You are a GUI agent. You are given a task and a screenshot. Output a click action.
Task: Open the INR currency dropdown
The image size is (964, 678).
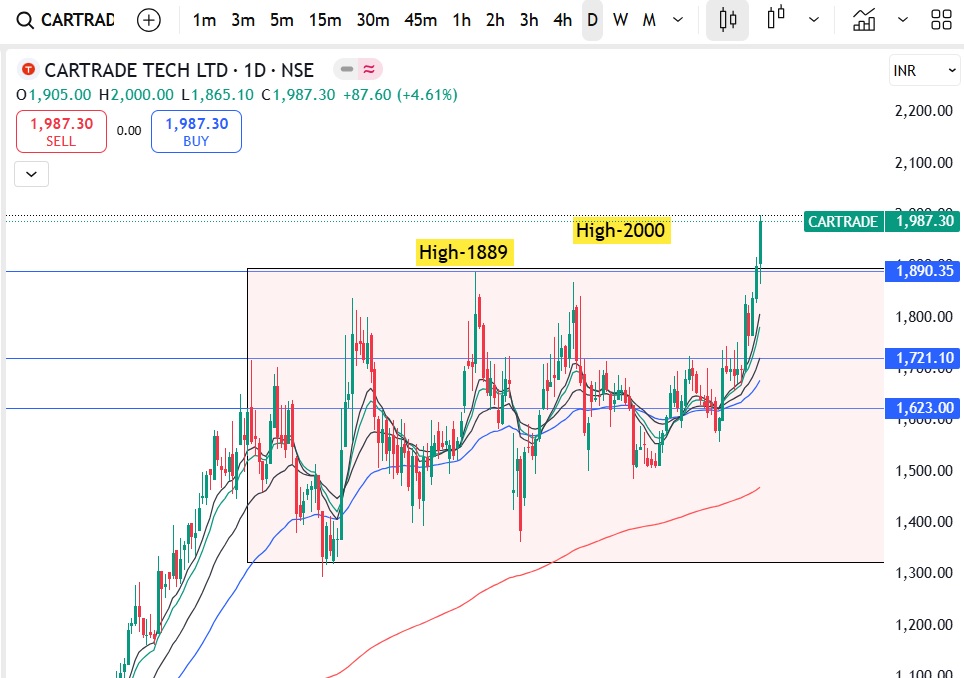pos(924,70)
